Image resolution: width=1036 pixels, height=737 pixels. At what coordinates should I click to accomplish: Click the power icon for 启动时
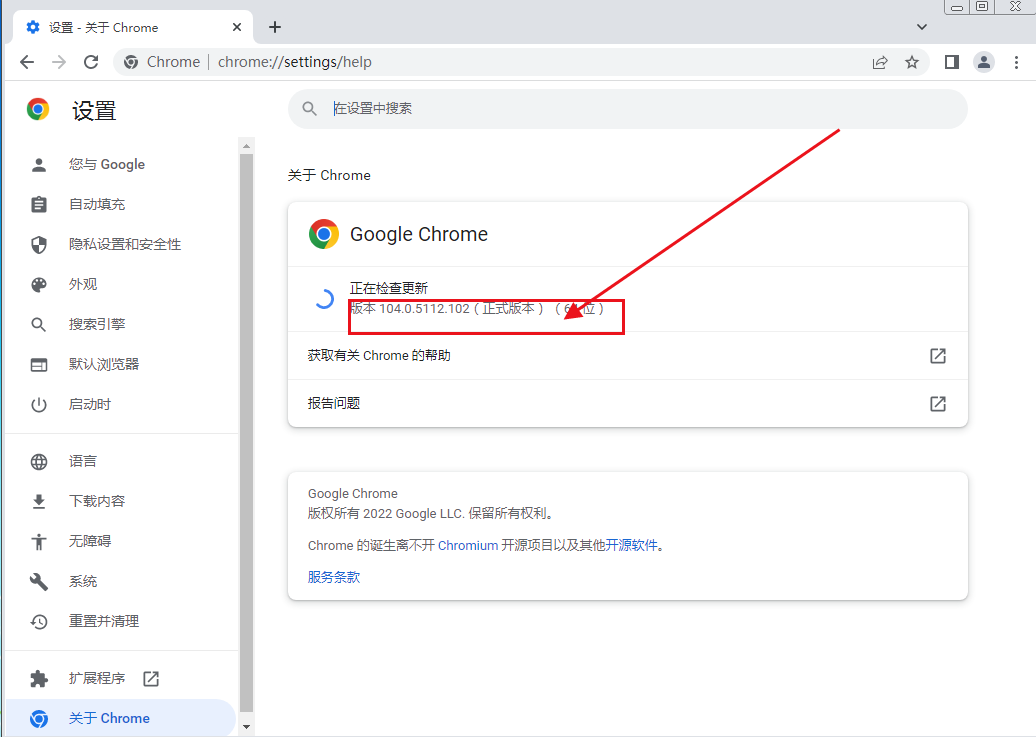[x=39, y=405]
